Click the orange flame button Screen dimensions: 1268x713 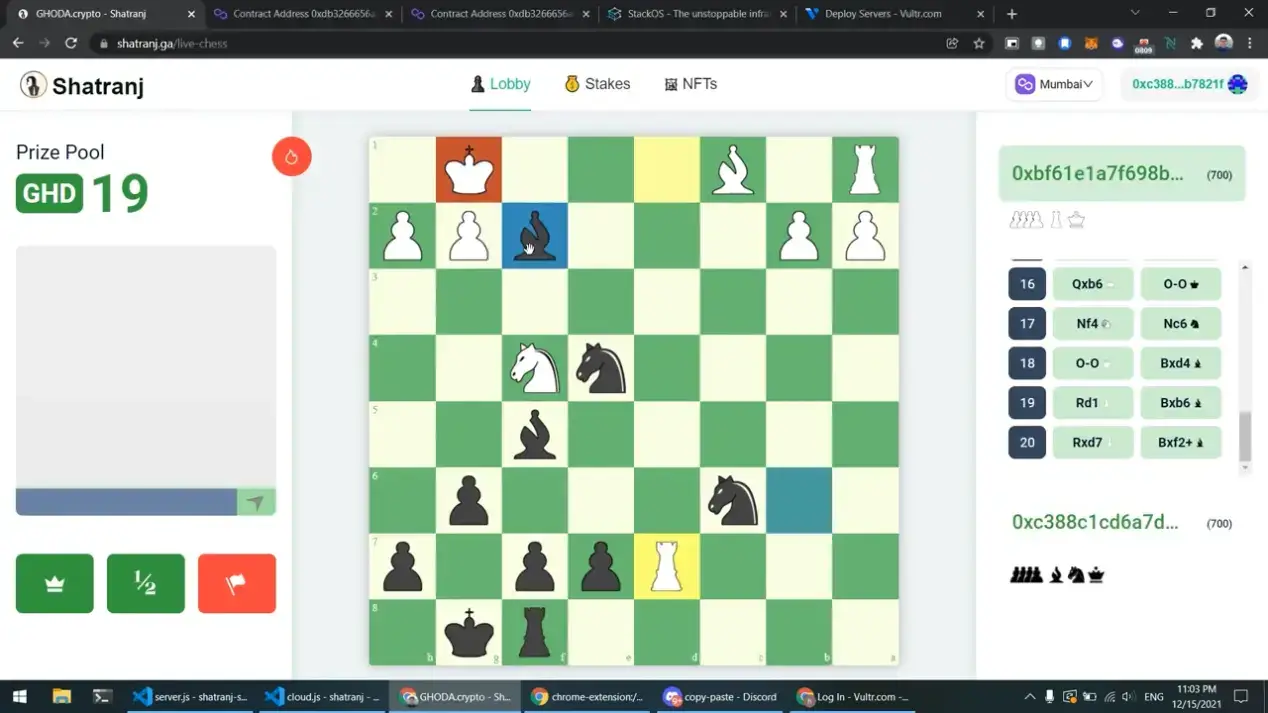pos(291,157)
